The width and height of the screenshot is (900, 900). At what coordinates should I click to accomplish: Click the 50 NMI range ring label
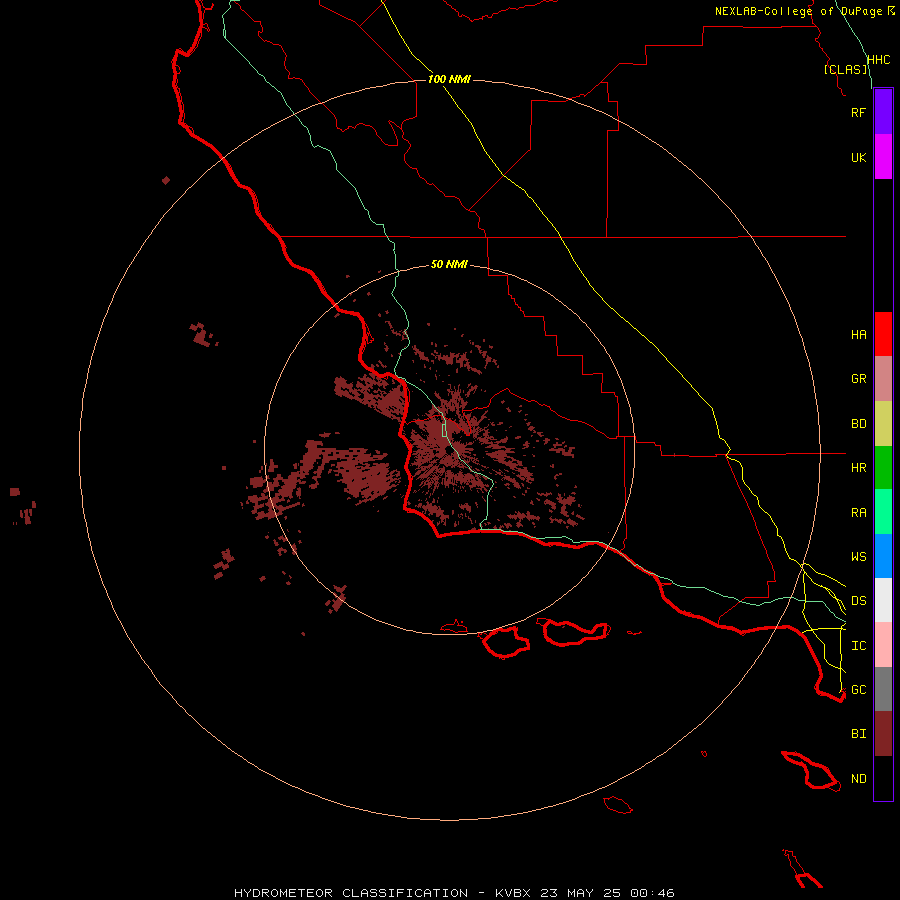coord(449,264)
